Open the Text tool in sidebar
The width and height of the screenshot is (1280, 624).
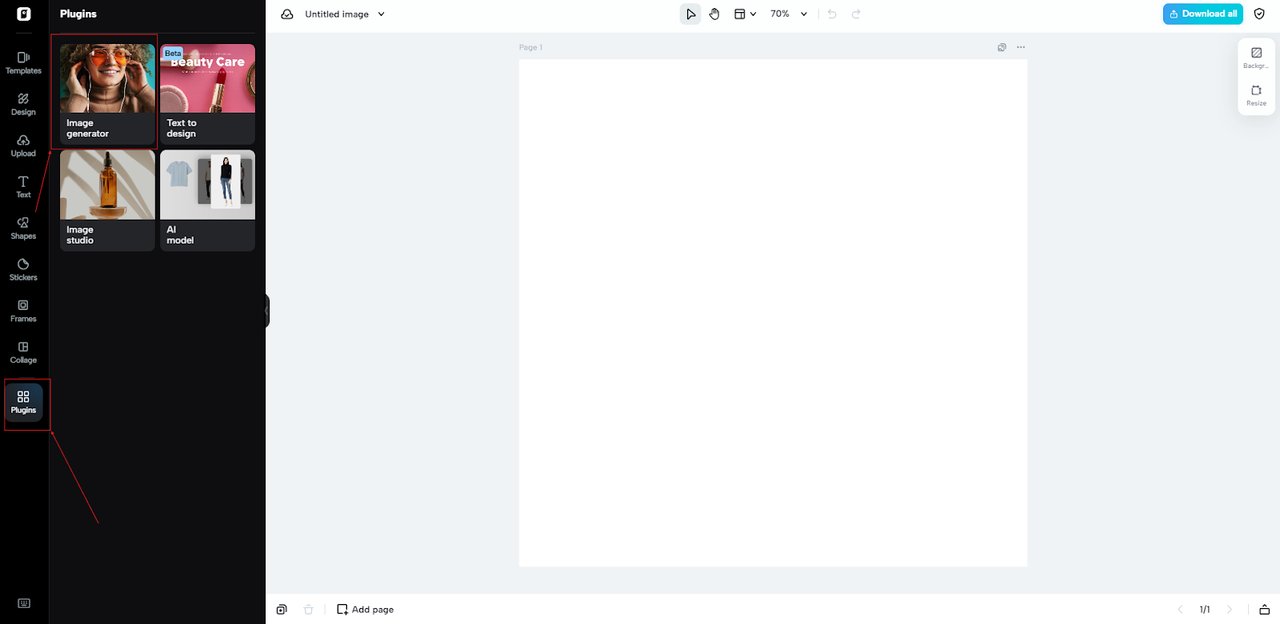tap(22, 186)
